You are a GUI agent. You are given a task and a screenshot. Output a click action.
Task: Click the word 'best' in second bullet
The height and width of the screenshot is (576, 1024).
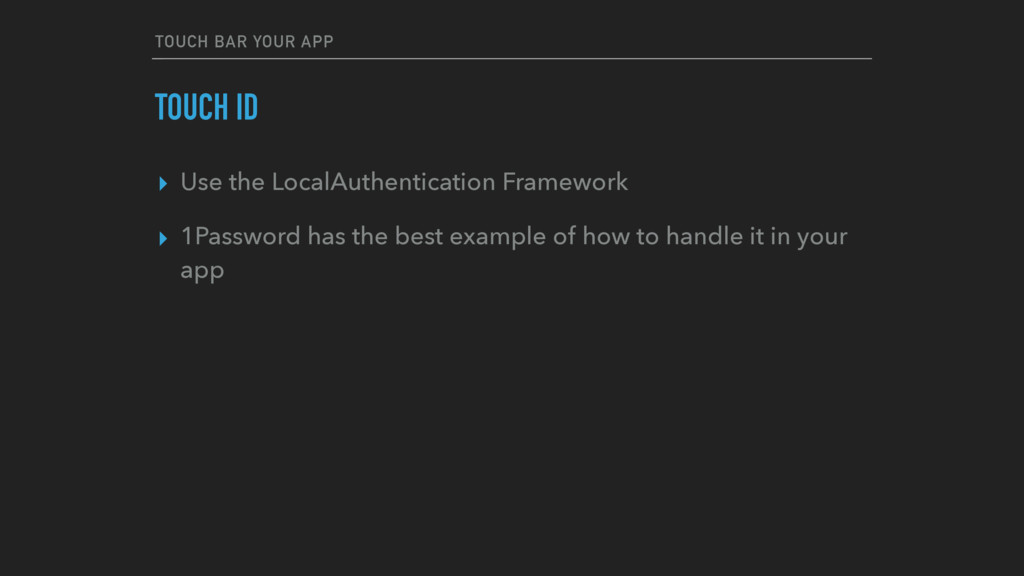click(419, 236)
